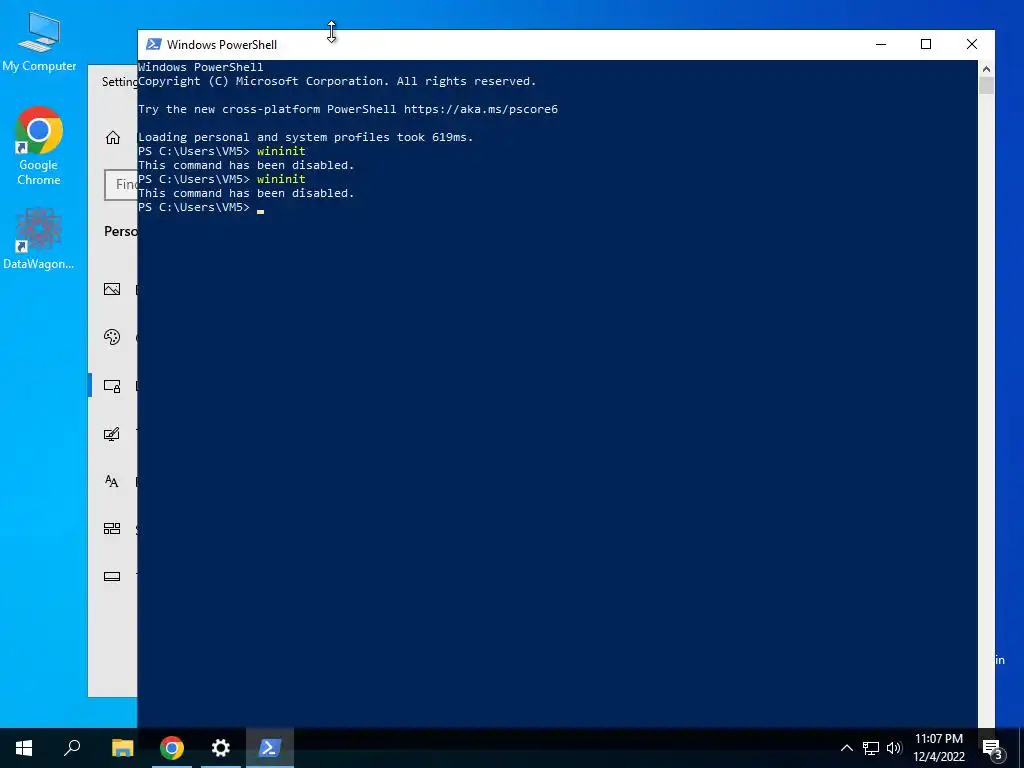Screen dimensions: 1024x768
Task: Click the second 'wininit' command text
Action: tap(281, 179)
